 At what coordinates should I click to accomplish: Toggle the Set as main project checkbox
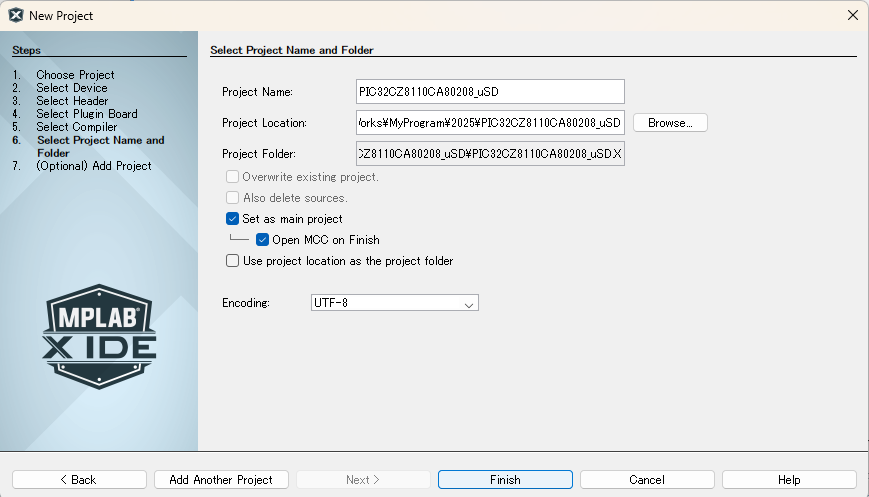[x=233, y=219]
